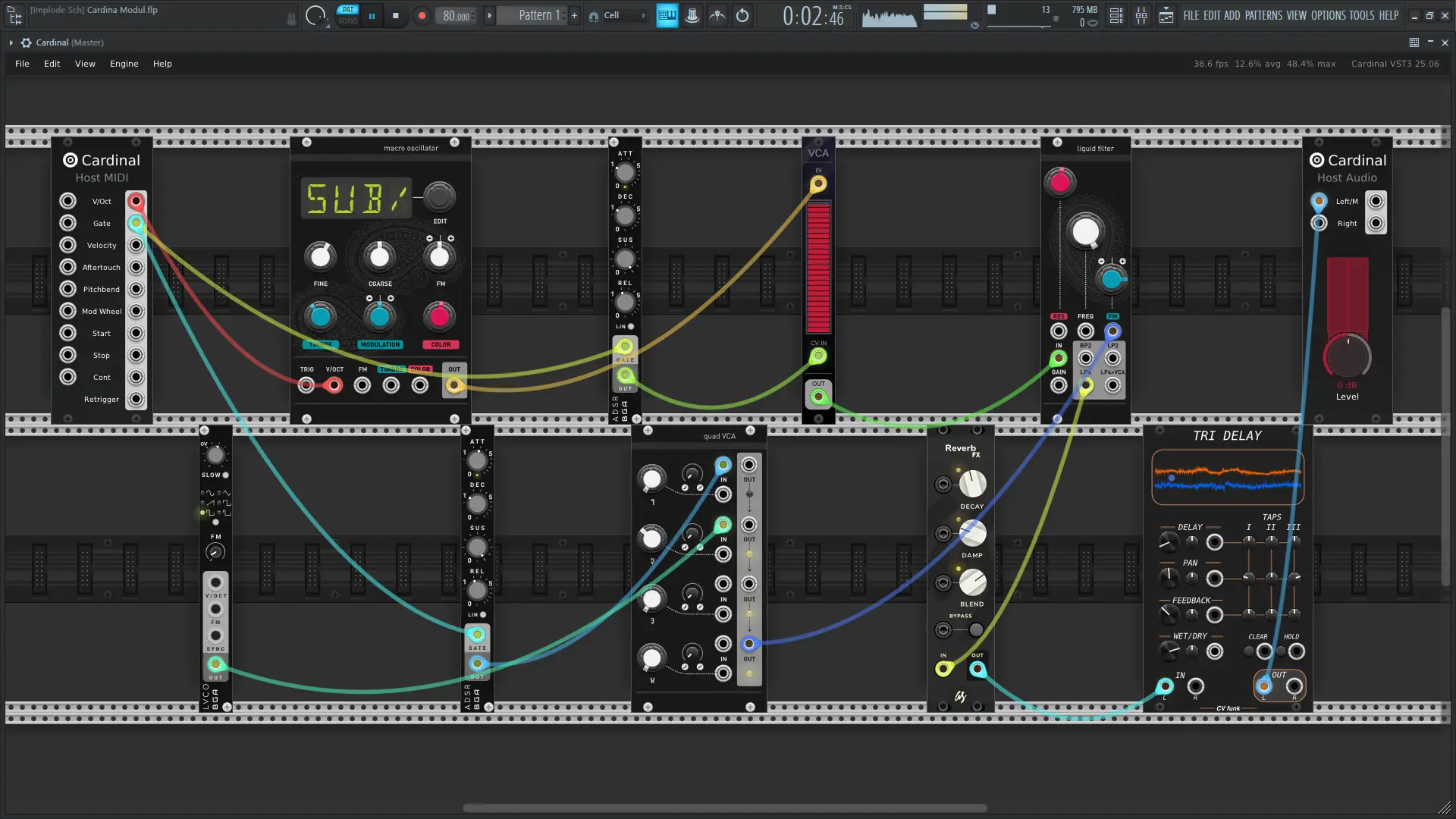
Task: Click the loop recording circular arrow icon
Action: point(742,15)
